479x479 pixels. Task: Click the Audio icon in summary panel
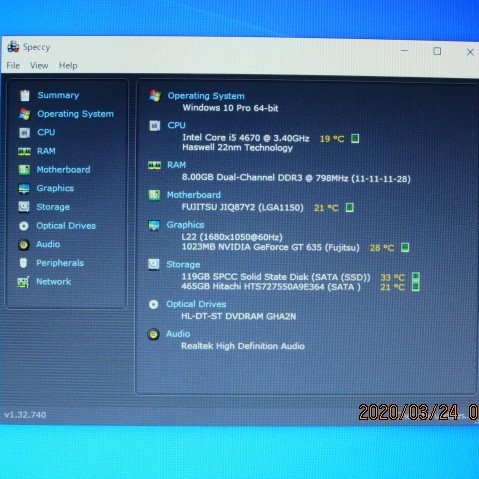coord(153,334)
